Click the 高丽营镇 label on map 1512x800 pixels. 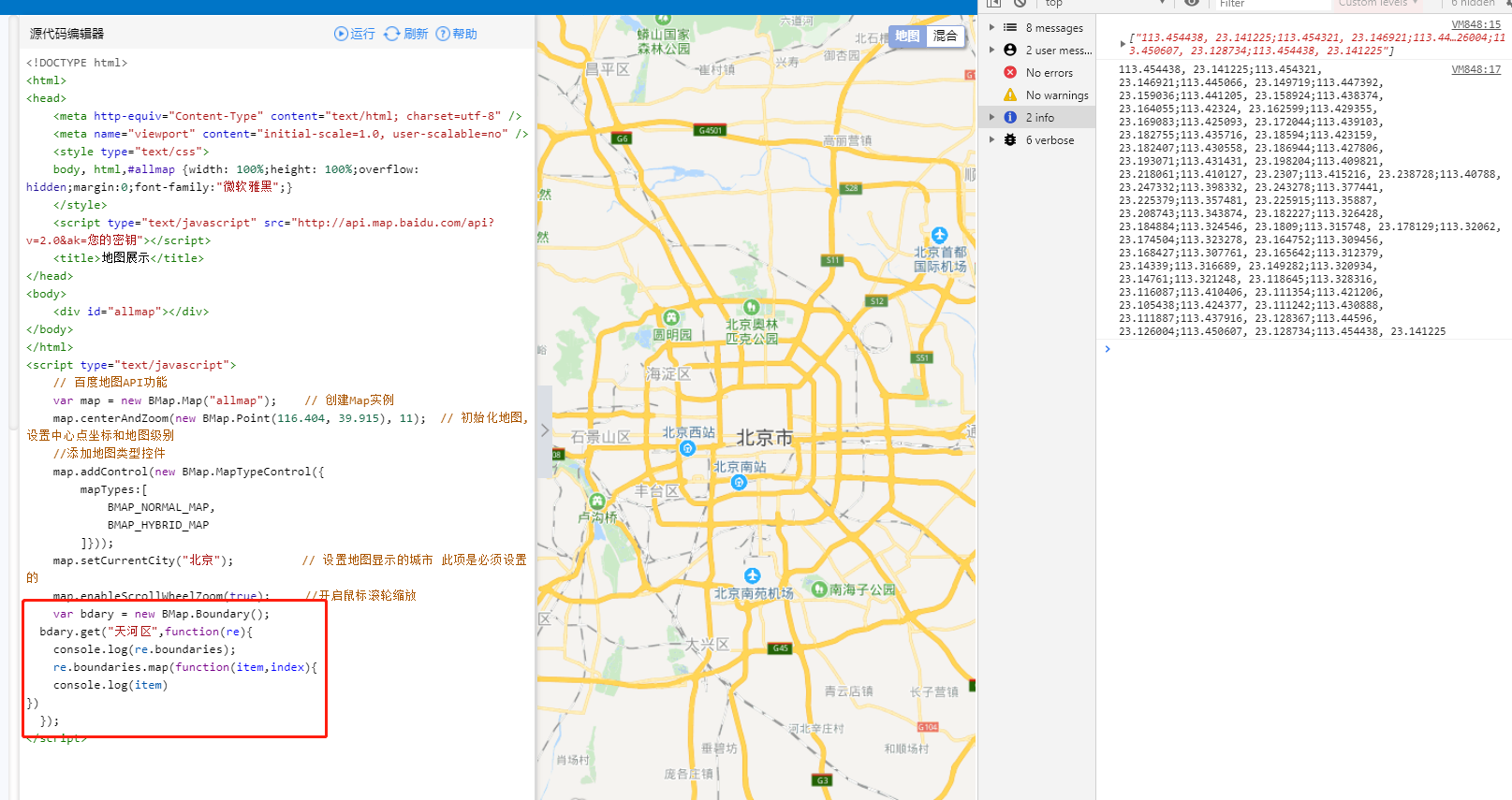pos(847,140)
